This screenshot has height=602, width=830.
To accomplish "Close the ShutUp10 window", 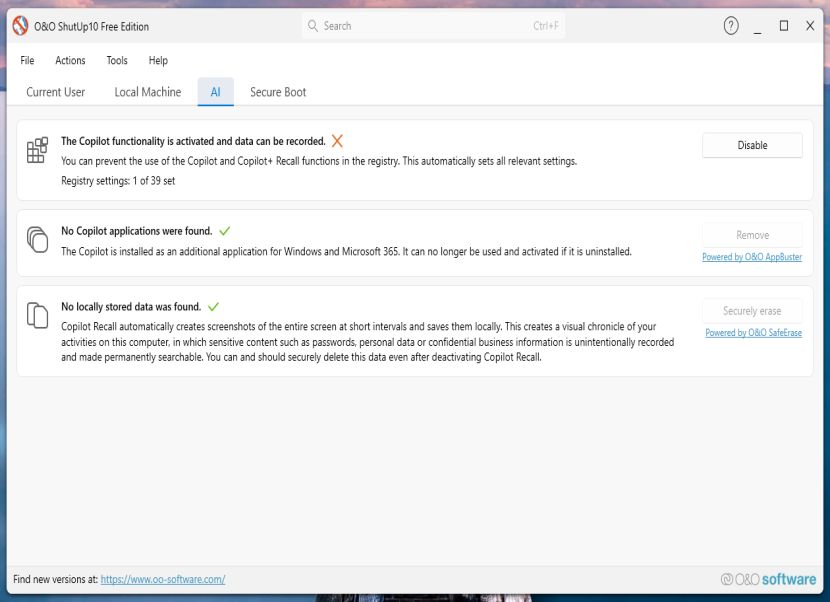I will (x=810, y=25).
